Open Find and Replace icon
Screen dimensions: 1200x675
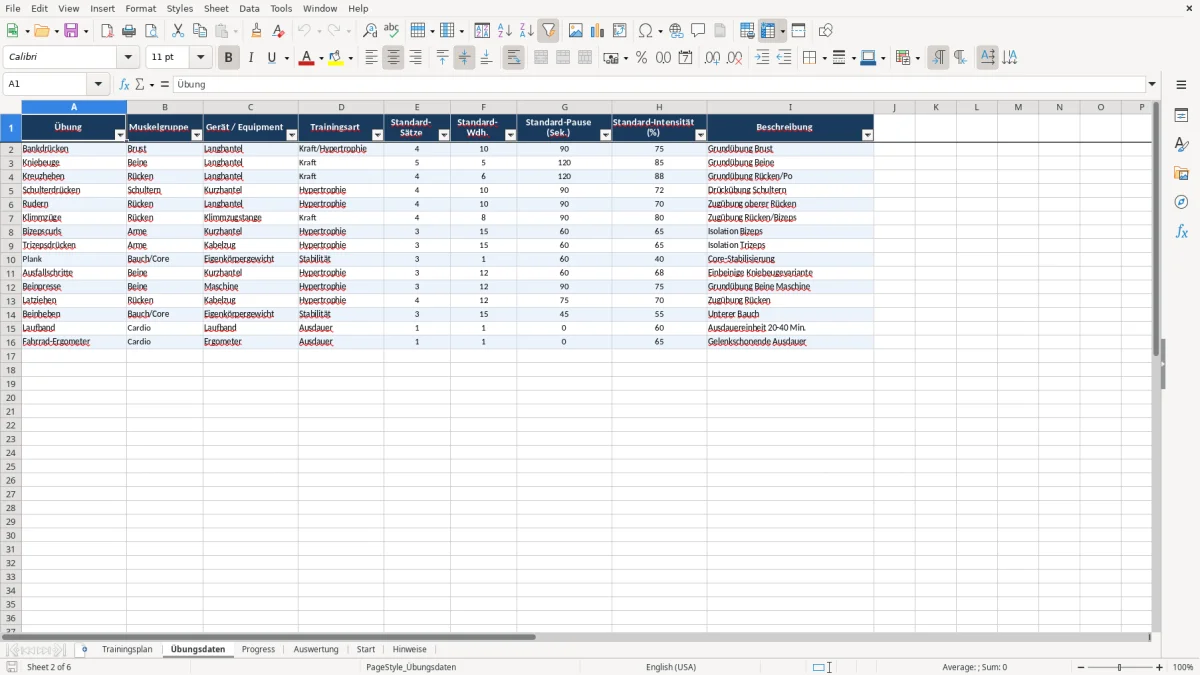click(x=370, y=31)
